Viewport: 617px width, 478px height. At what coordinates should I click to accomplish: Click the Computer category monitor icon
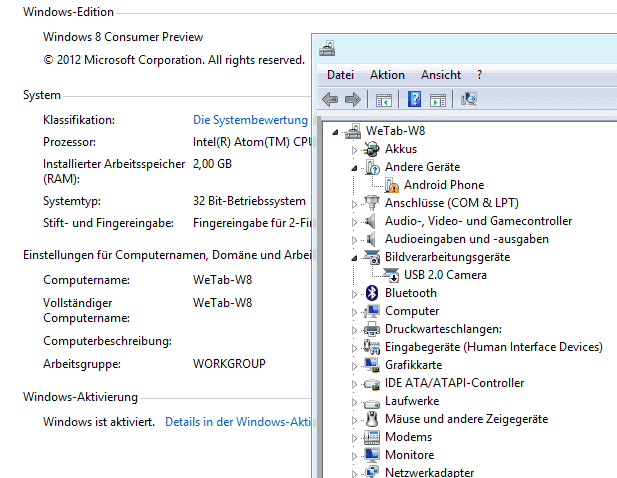(372, 311)
